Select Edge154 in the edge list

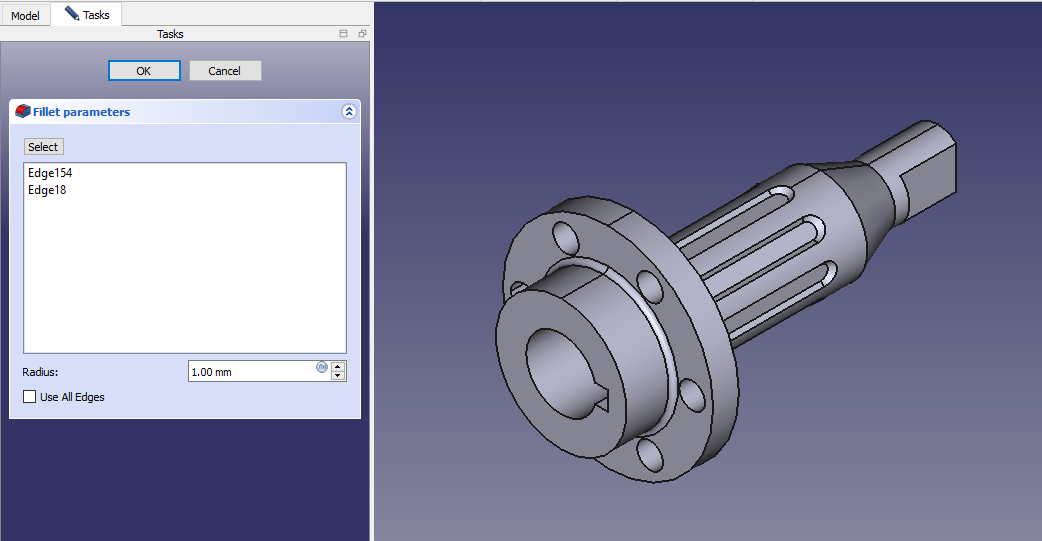pyautogui.click(x=50, y=173)
